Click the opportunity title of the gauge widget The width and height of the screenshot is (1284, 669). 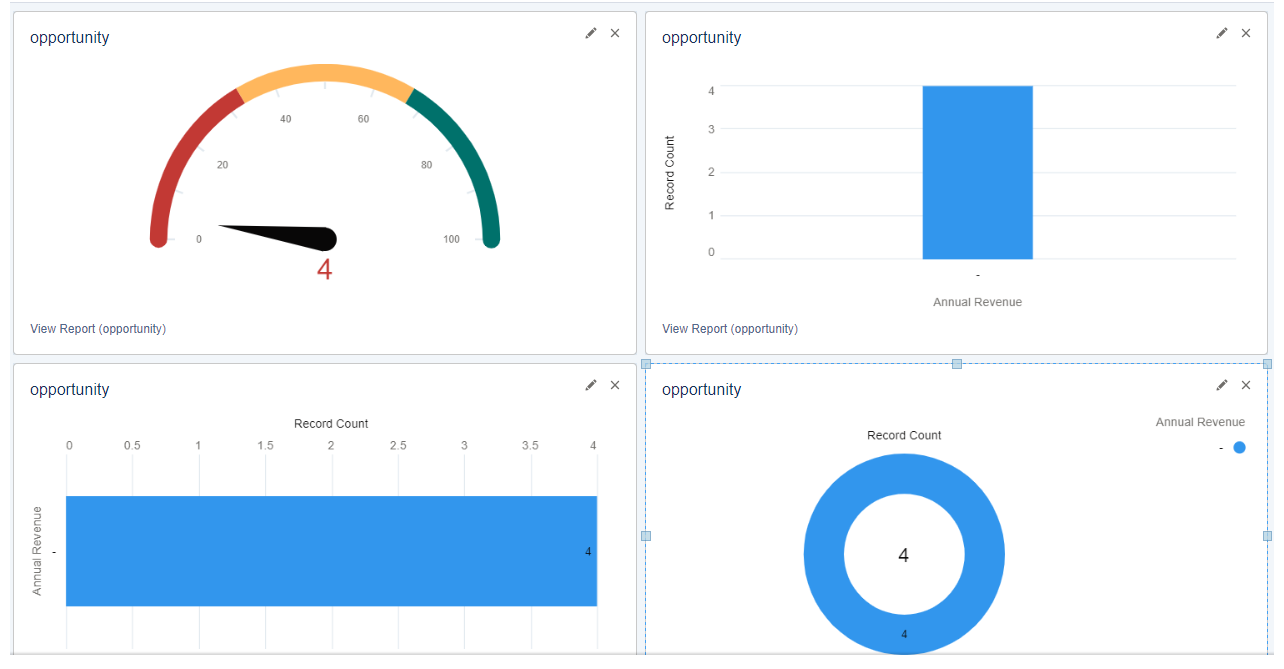69,37
